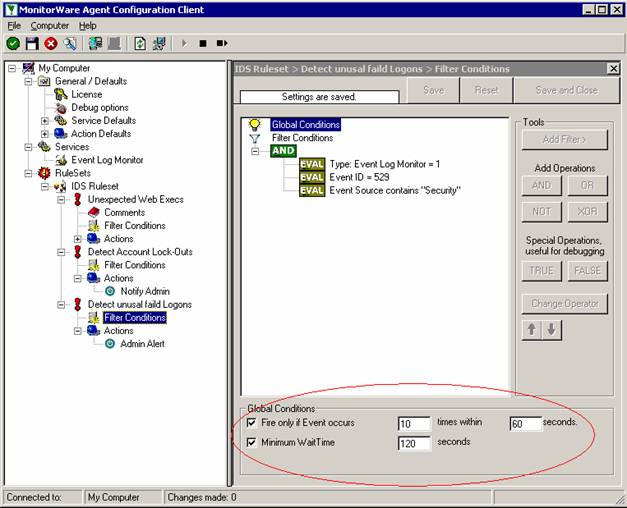This screenshot has height=508, width=627.
Task: Collapse the Services tree node
Action: coord(28,147)
